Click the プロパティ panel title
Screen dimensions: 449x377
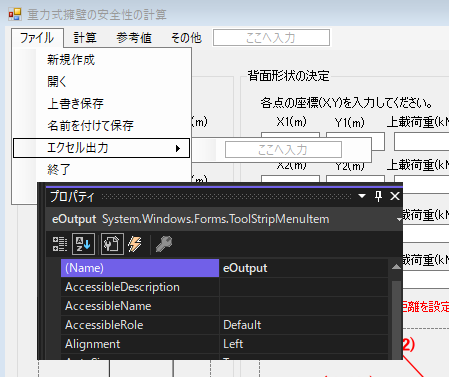(72, 196)
